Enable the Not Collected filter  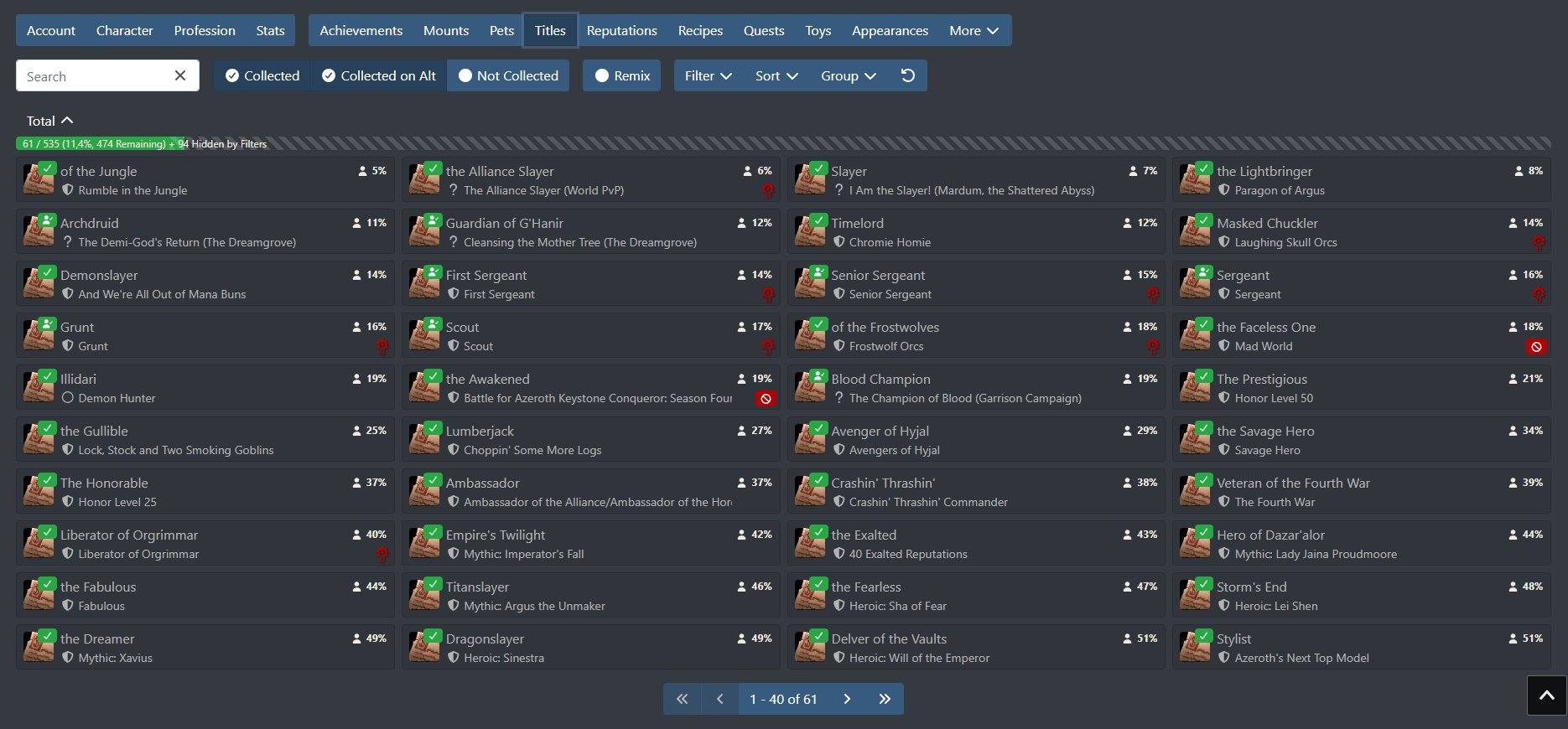pyautogui.click(x=508, y=75)
